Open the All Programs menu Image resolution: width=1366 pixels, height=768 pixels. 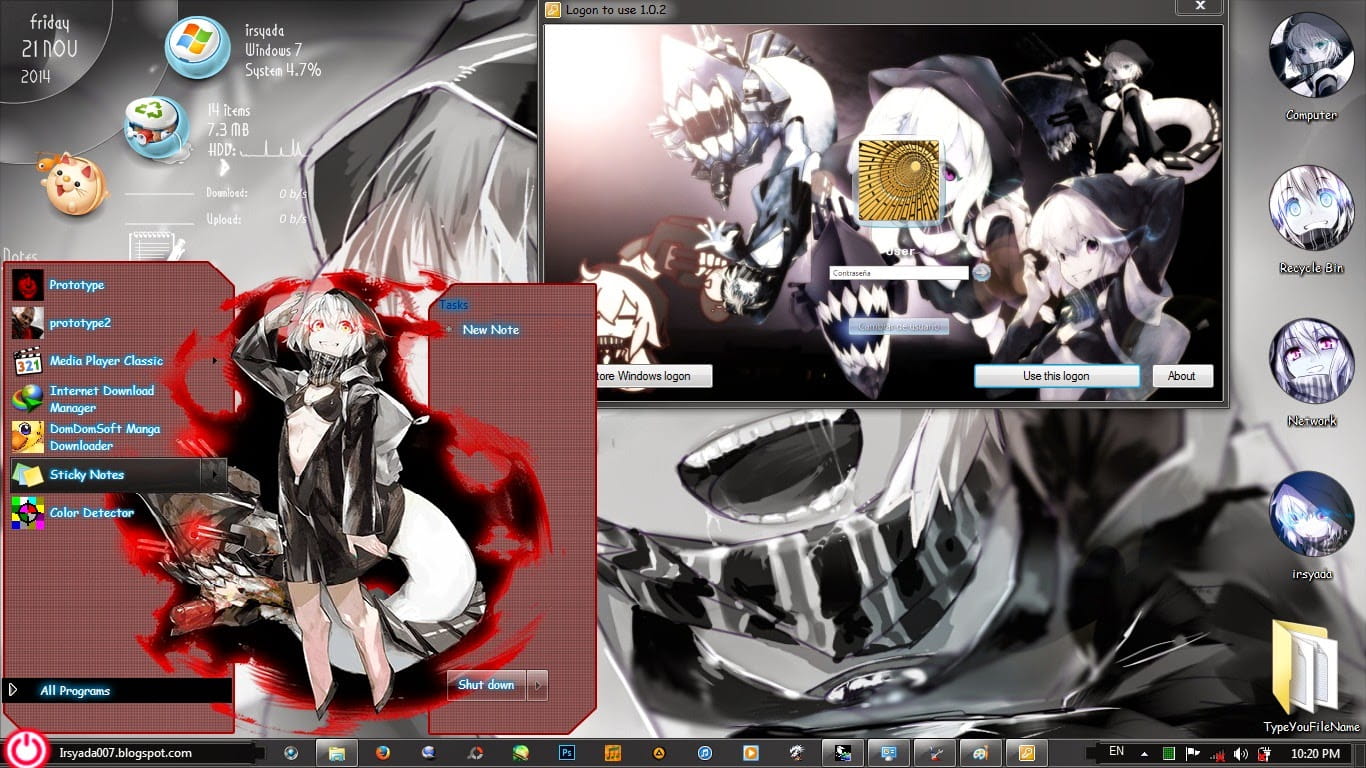[75, 690]
